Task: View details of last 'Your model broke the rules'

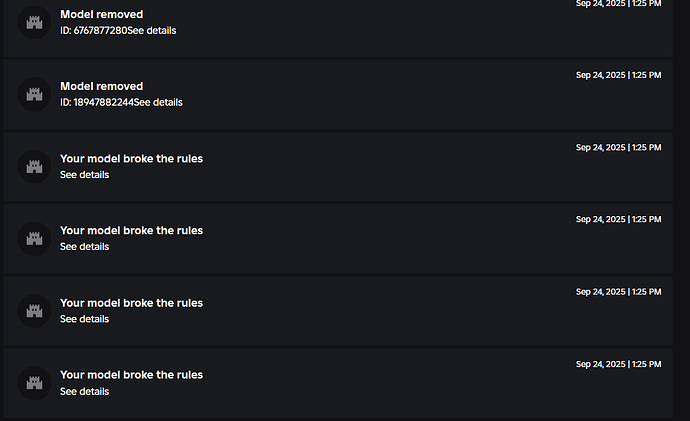Action: (84, 391)
